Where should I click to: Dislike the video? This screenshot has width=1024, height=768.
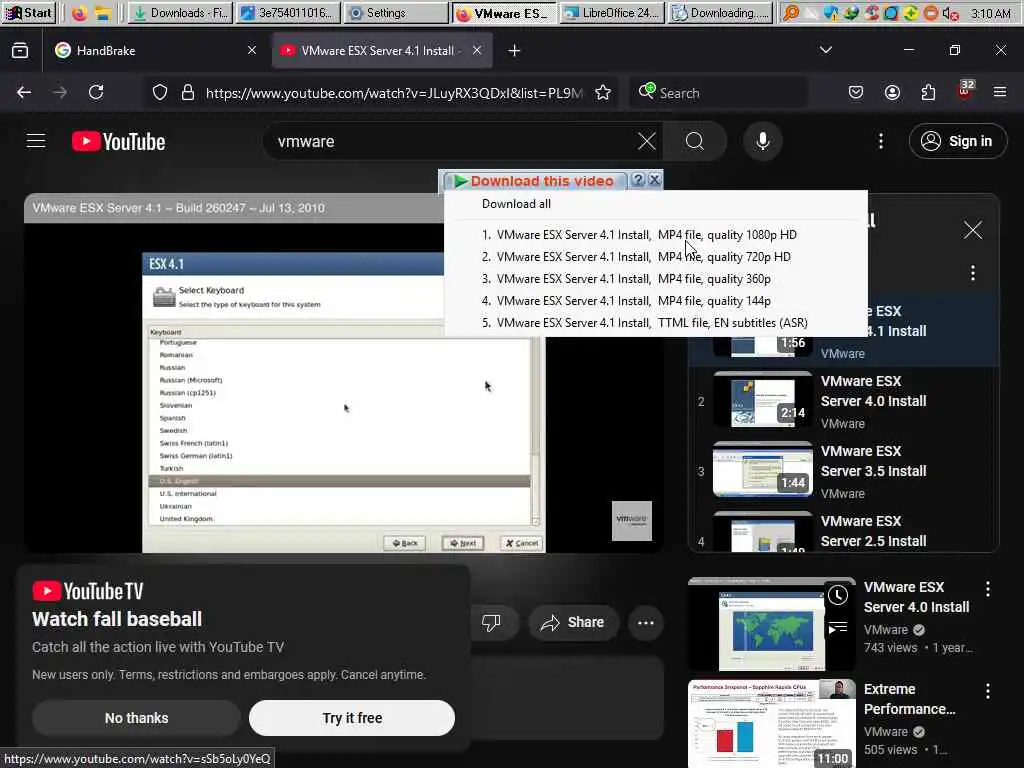point(491,622)
